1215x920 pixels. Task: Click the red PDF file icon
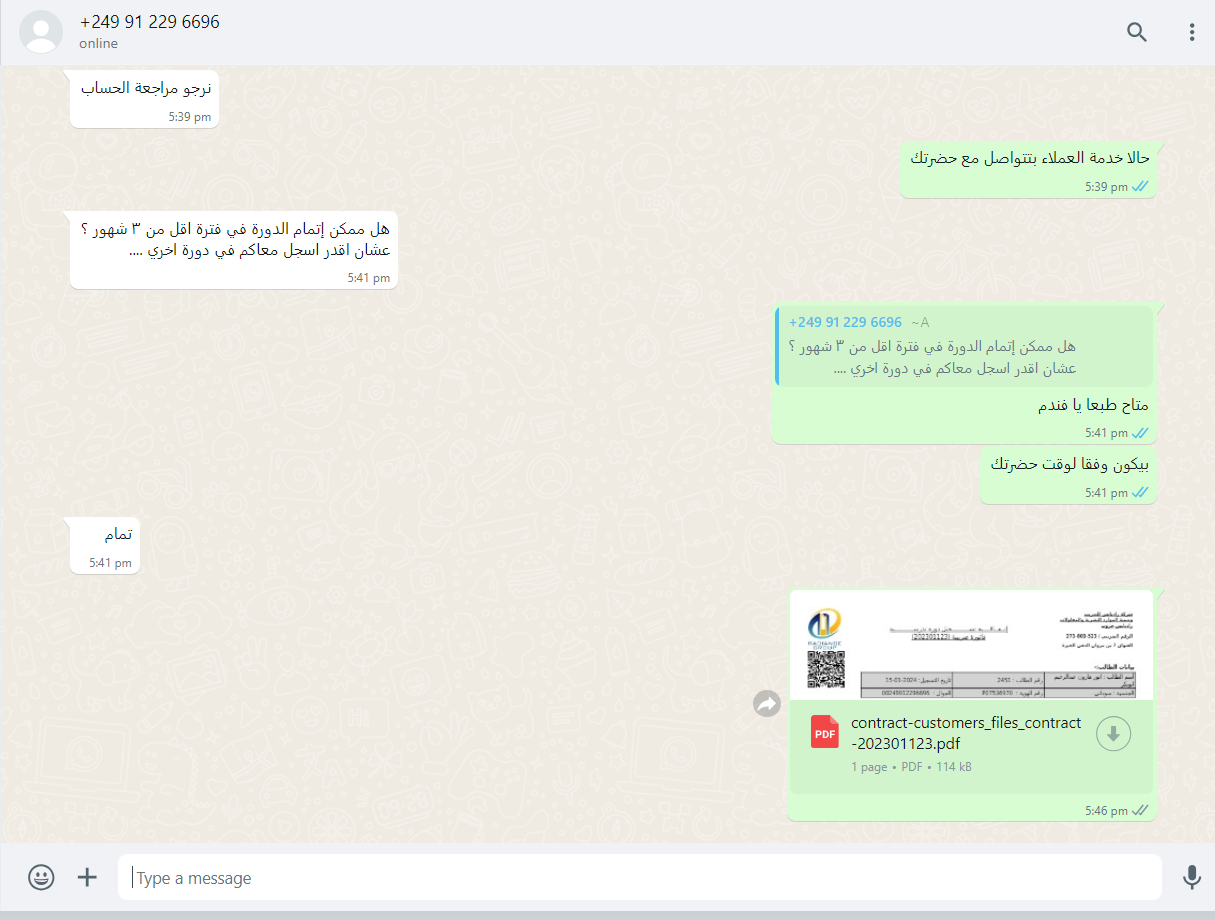click(x=825, y=732)
